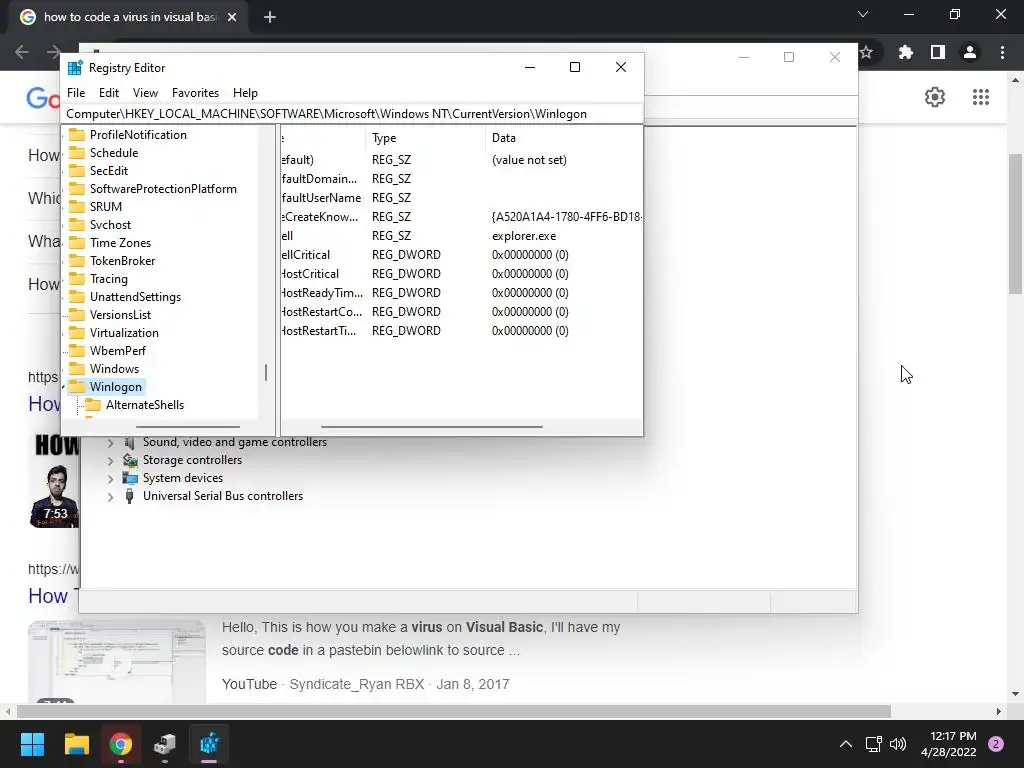Expand Sound, video and game controllers
The height and width of the screenshot is (768, 1024).
(110, 443)
